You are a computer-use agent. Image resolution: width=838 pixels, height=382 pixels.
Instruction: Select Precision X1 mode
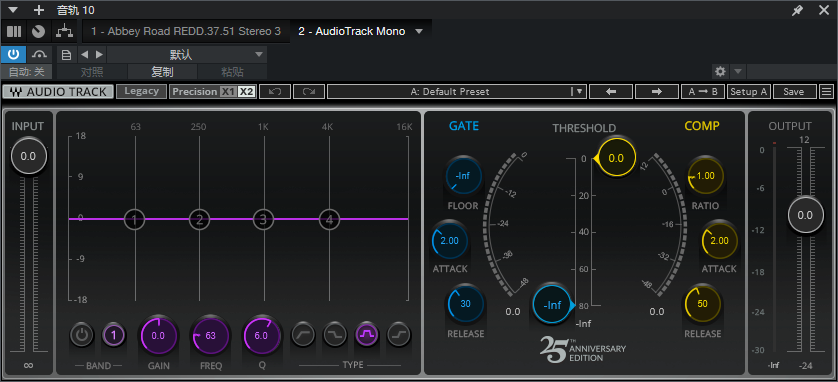coord(228,92)
